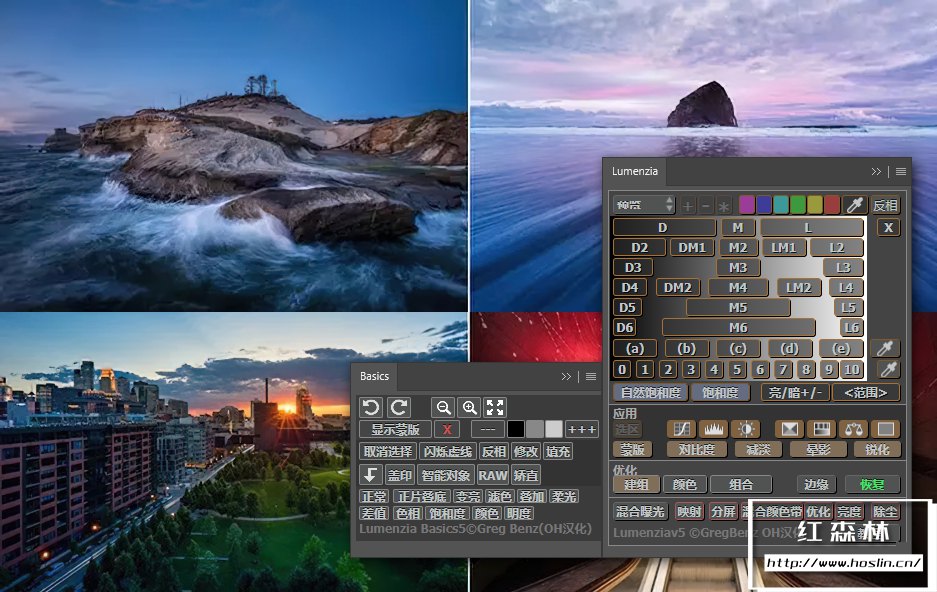The image size is (937, 592).
Task: Click the plus icon in Lumenzia top row
Action: coord(688,206)
